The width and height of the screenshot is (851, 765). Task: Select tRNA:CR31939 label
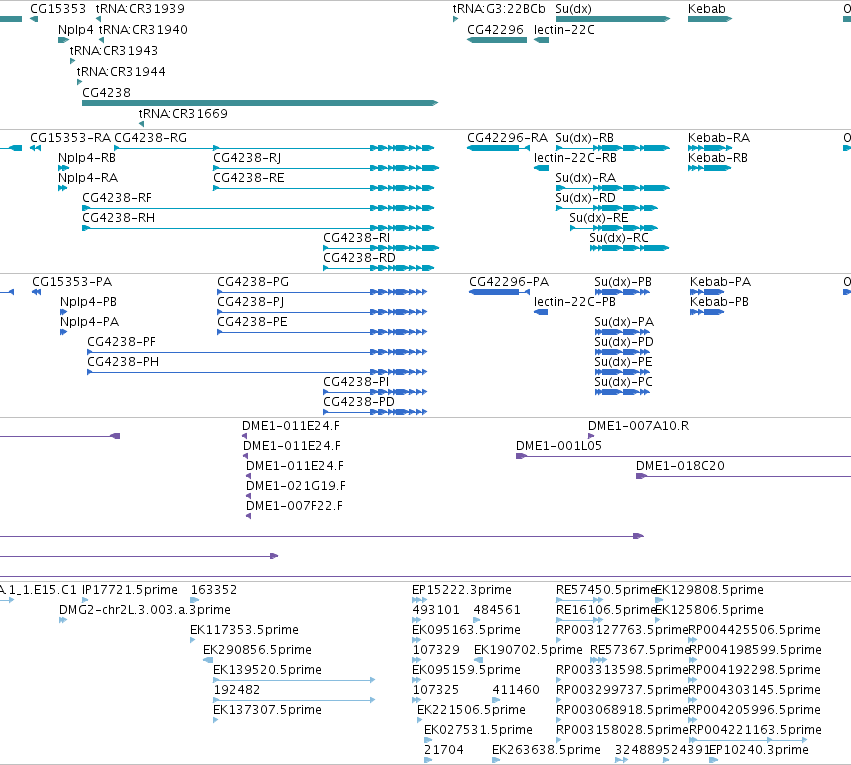[140, 9]
